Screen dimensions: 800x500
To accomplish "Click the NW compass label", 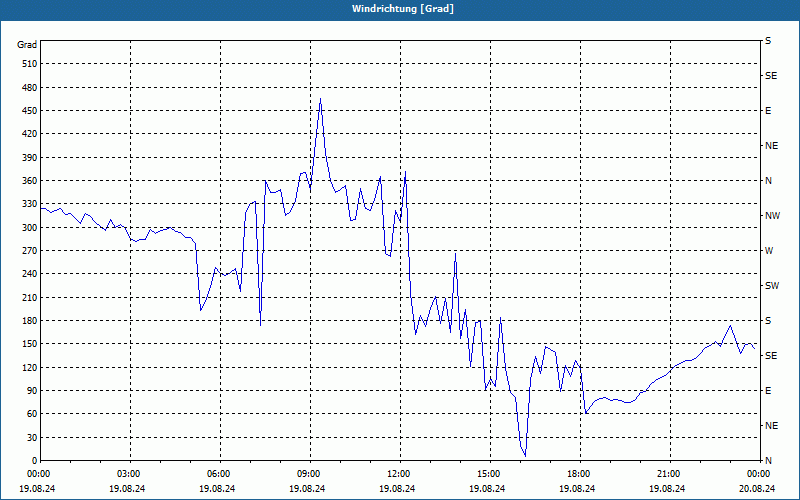I will (772, 216).
